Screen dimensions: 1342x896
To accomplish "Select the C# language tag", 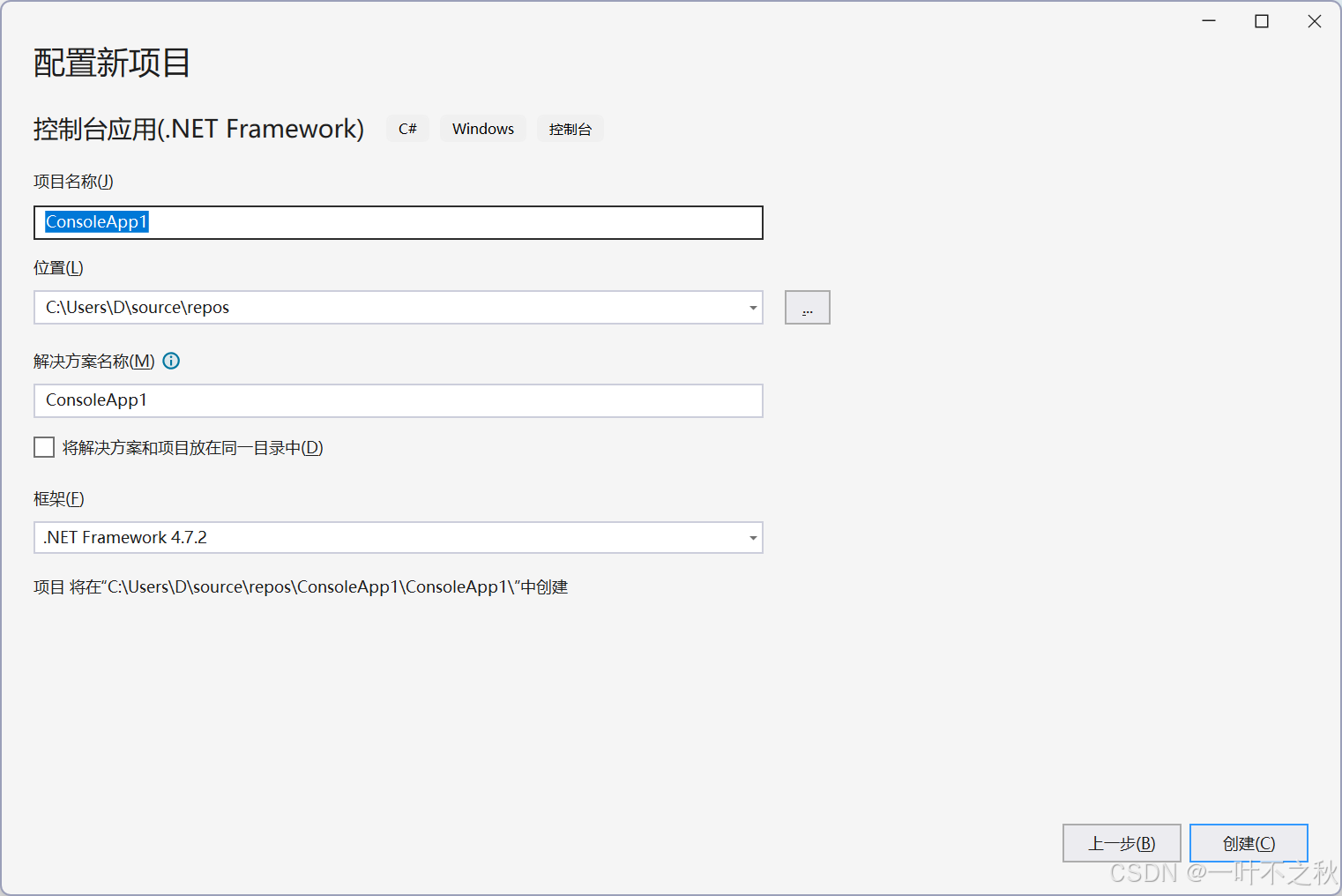I will coord(406,128).
